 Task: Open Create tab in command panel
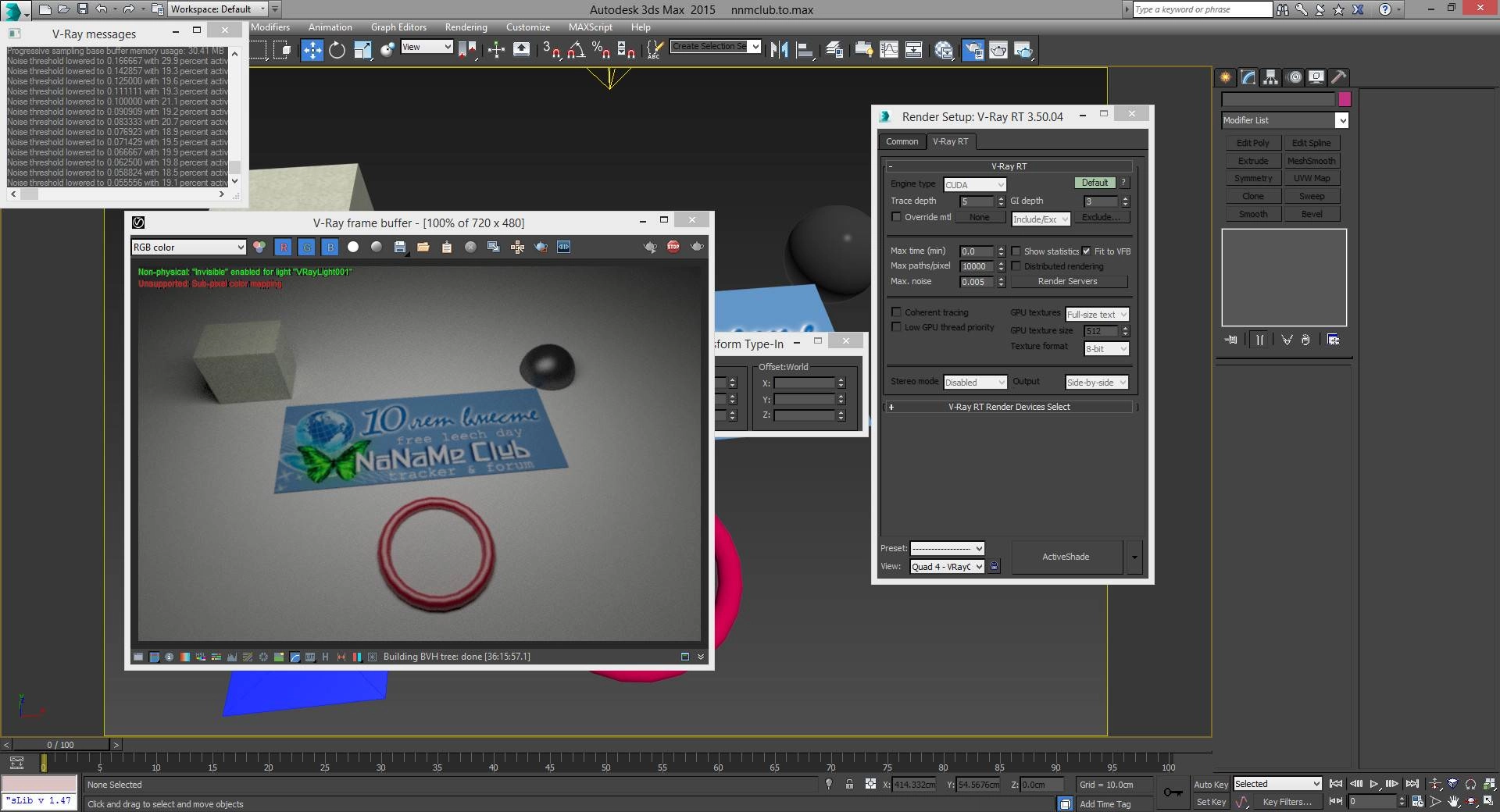point(1225,77)
